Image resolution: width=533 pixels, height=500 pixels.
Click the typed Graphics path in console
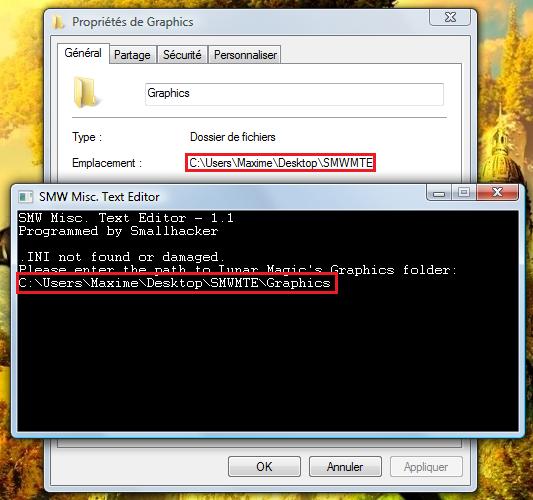pyautogui.click(x=175, y=283)
